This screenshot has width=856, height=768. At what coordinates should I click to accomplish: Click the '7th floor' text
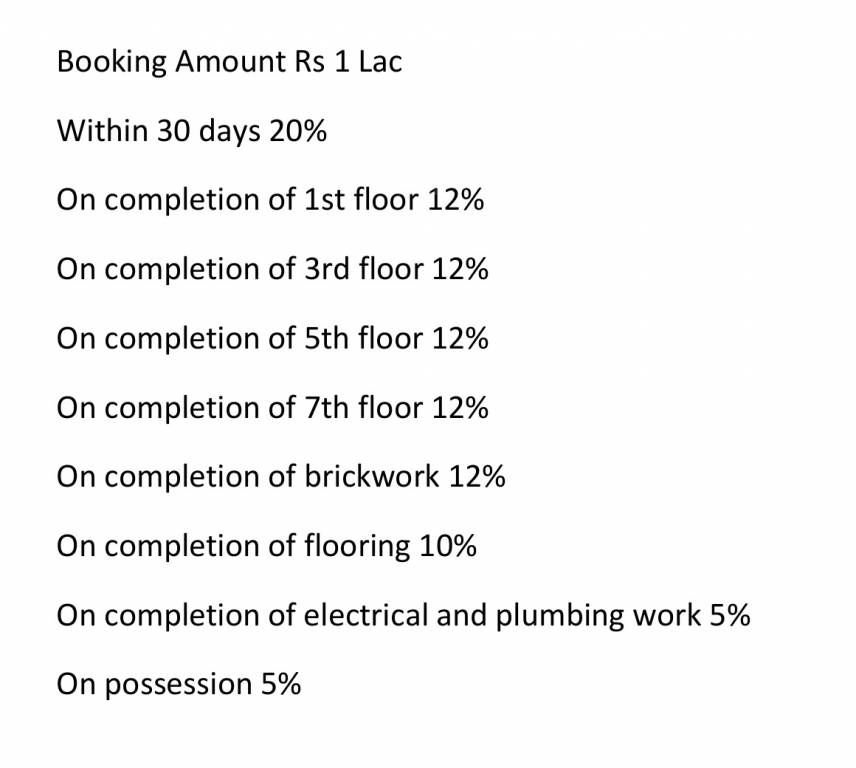(362, 408)
